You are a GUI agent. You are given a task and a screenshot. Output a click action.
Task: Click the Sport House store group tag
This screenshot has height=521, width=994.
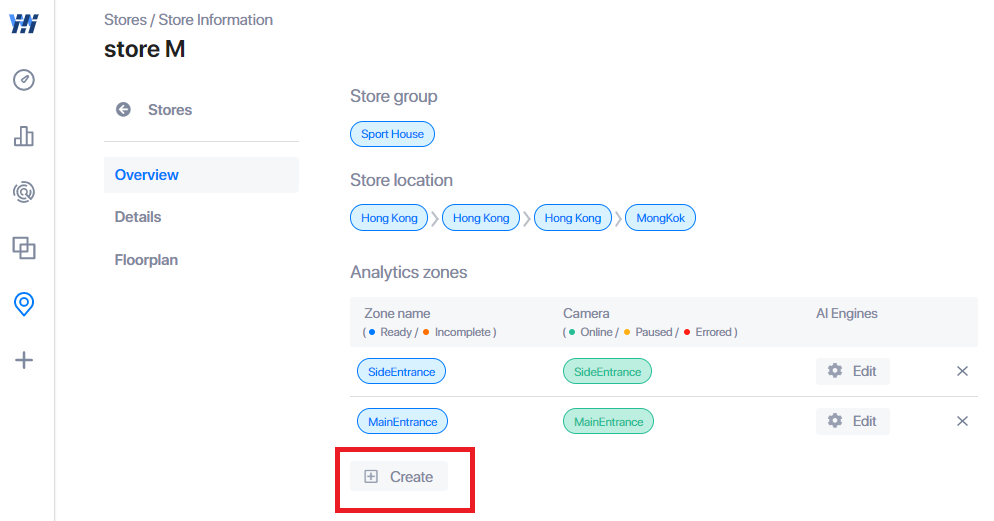pos(392,134)
